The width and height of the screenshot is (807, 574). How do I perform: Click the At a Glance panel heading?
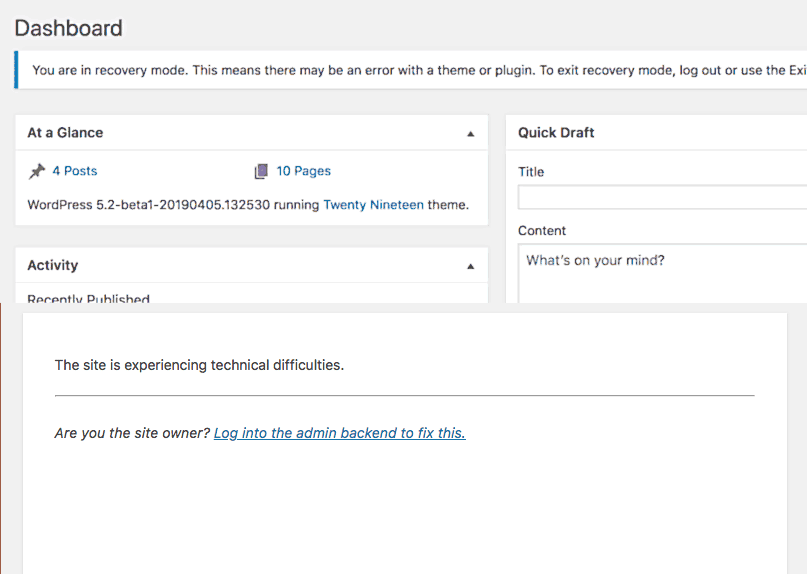[x=65, y=133]
